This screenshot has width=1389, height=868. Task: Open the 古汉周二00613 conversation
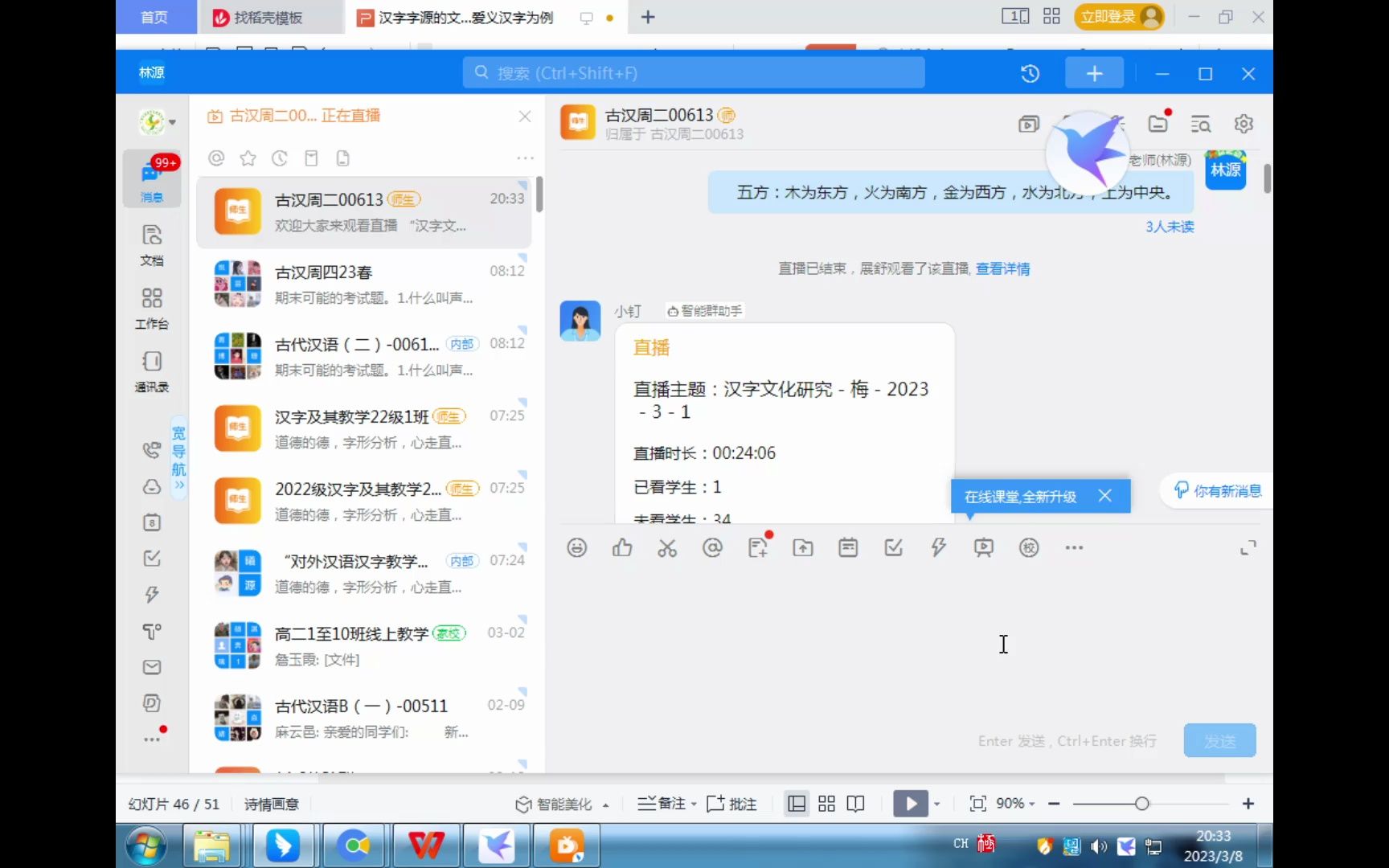364,212
